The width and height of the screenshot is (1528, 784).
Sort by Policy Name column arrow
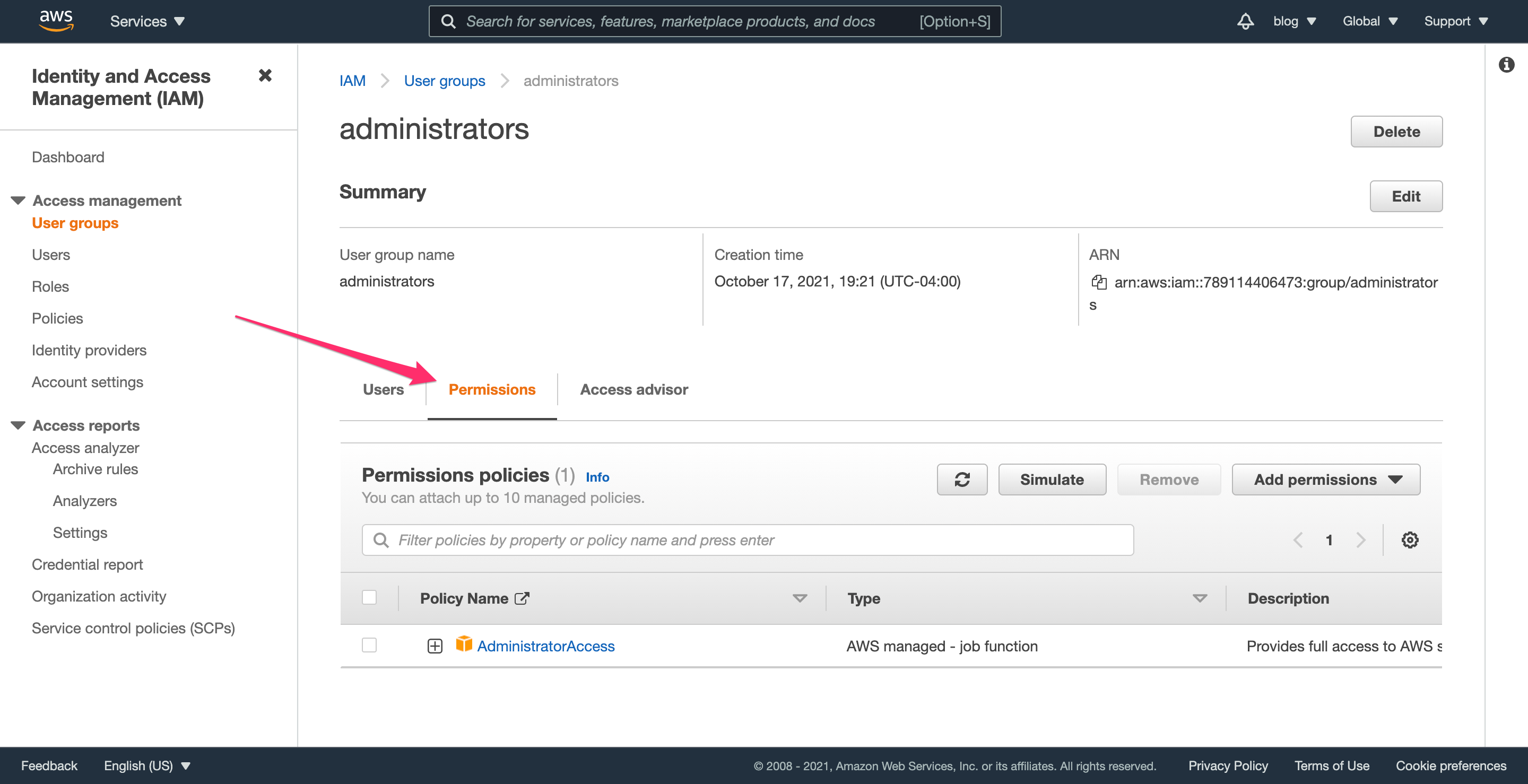(800, 598)
